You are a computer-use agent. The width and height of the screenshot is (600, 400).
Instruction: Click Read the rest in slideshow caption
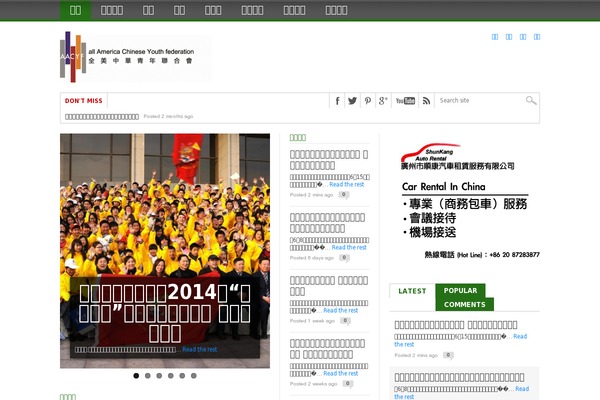coord(199,349)
